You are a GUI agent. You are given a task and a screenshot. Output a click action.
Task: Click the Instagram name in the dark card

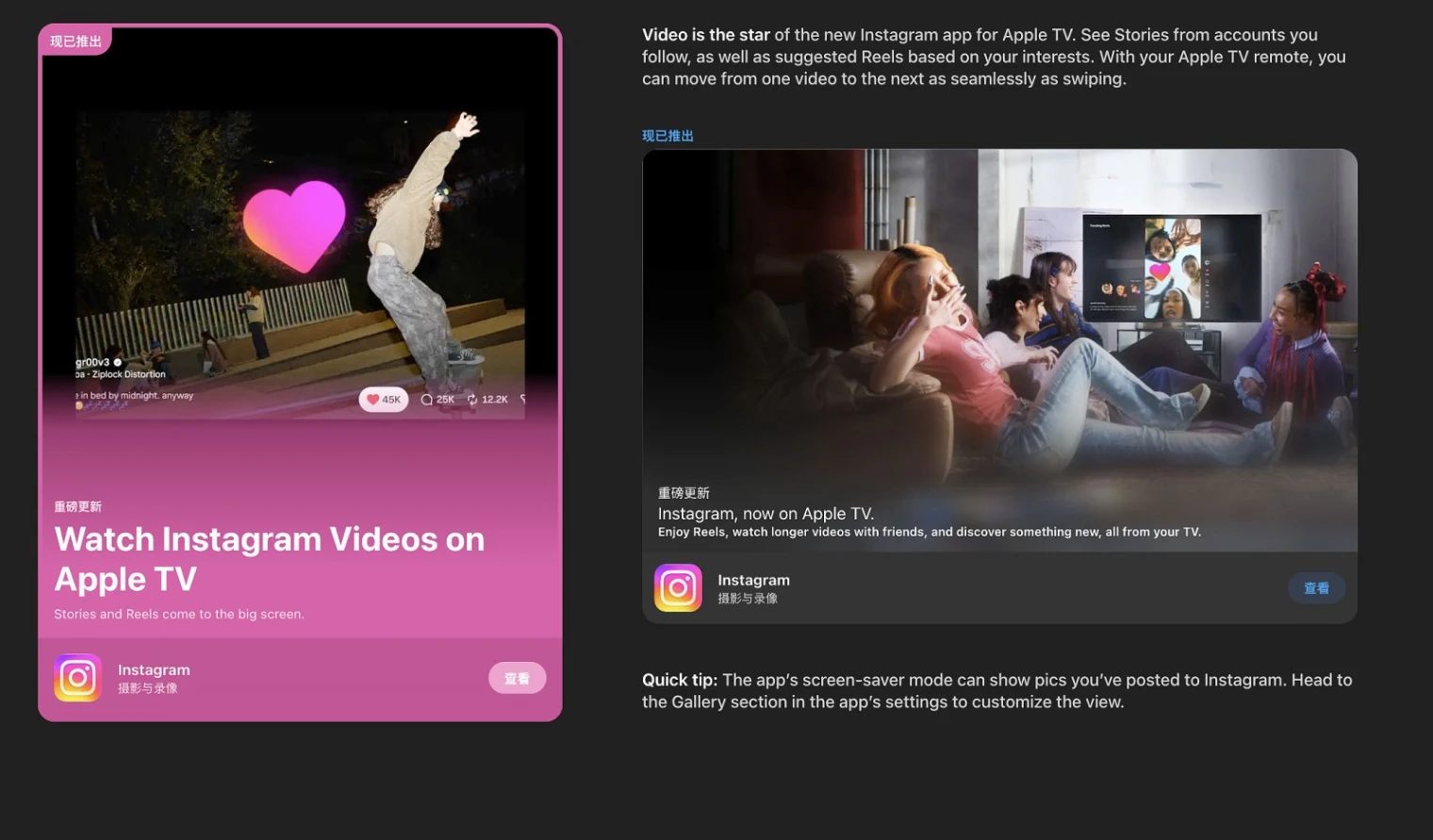753,580
